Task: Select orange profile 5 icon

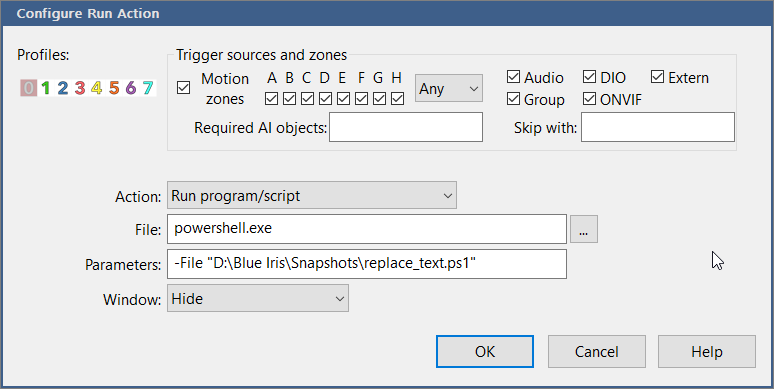Action: coord(114,88)
